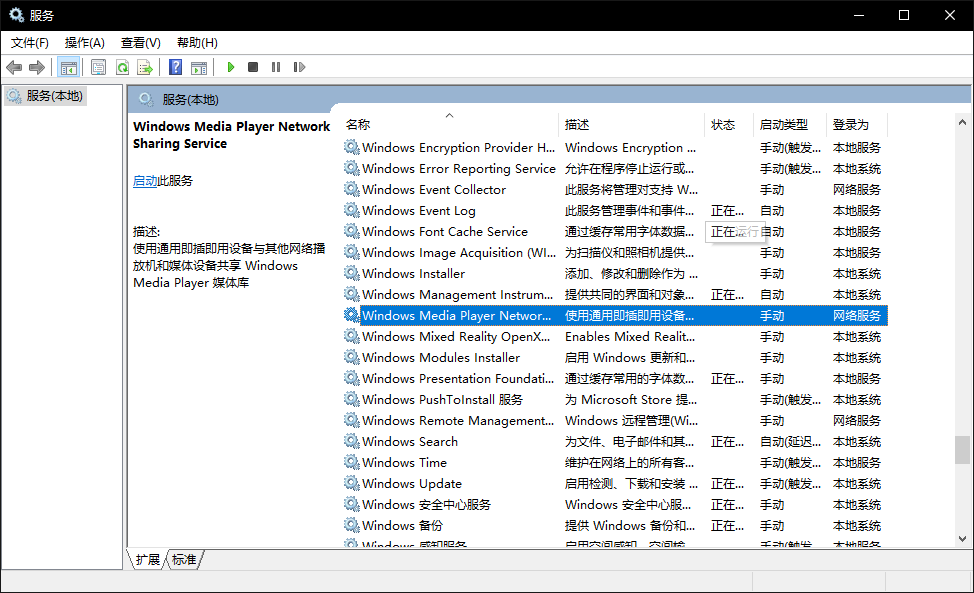This screenshot has height=593, width=974.
Task: Click the Stop service toolbar icon
Action: 253,67
